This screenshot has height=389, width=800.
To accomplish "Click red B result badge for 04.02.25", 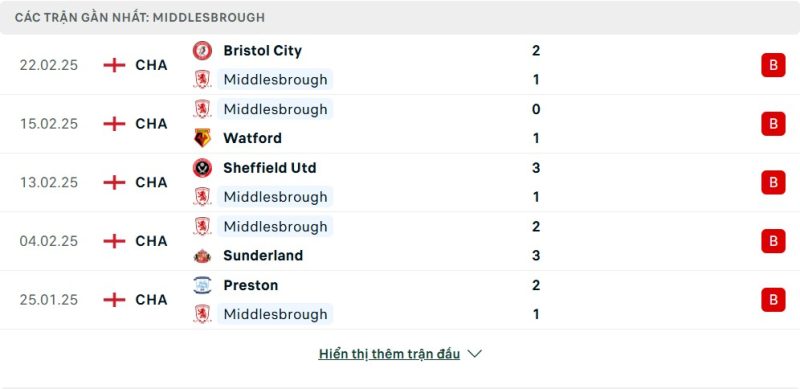I will pyautogui.click(x=773, y=241).
